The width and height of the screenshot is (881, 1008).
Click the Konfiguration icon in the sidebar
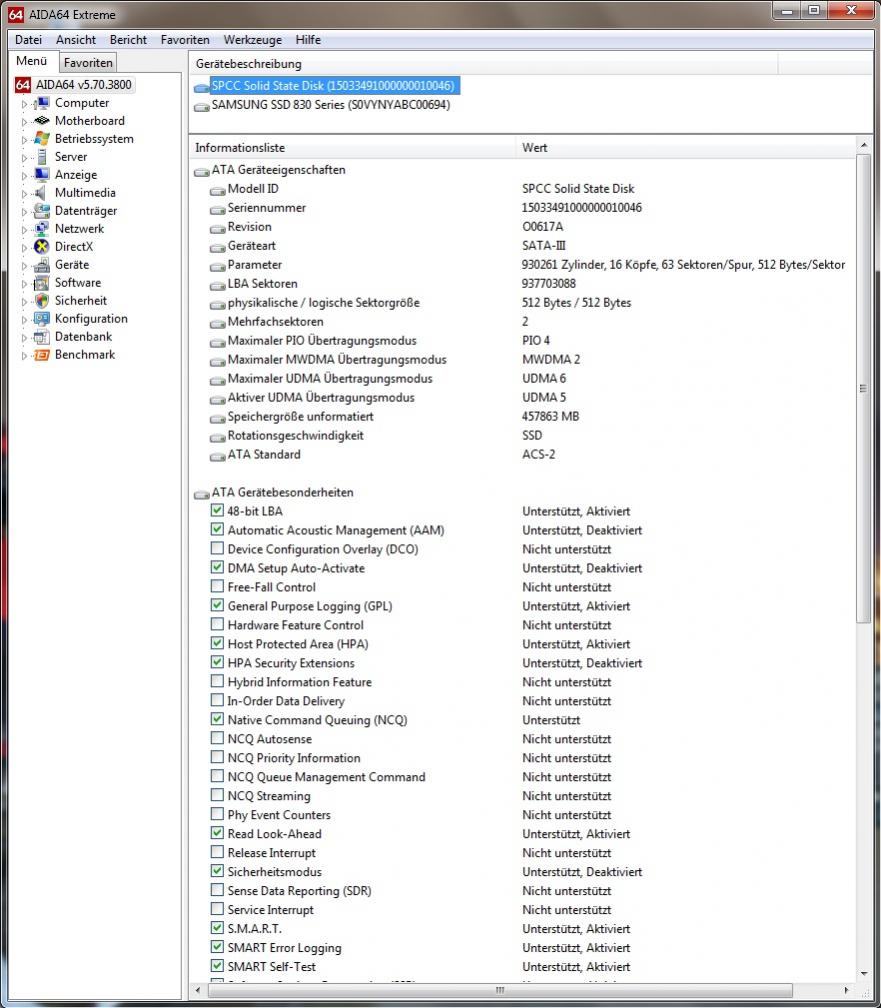(x=42, y=319)
